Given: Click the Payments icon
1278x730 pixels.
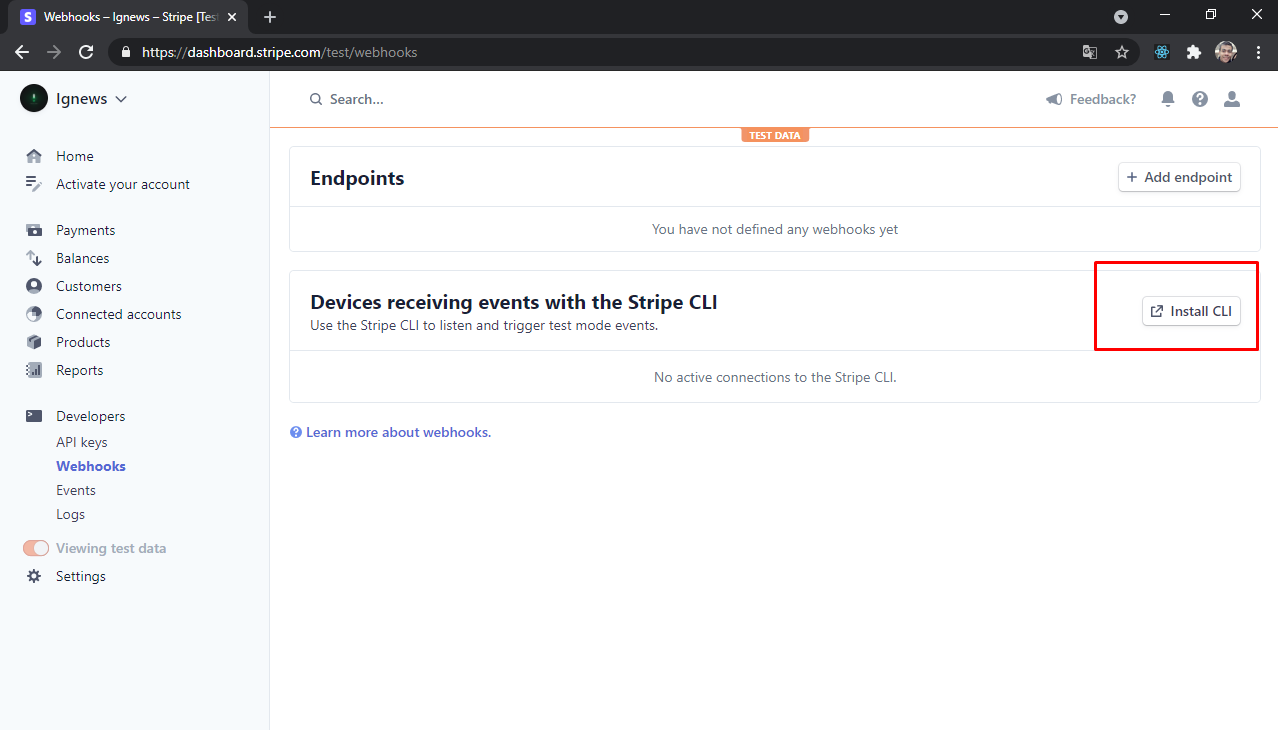Looking at the screenshot, I should coord(34,230).
